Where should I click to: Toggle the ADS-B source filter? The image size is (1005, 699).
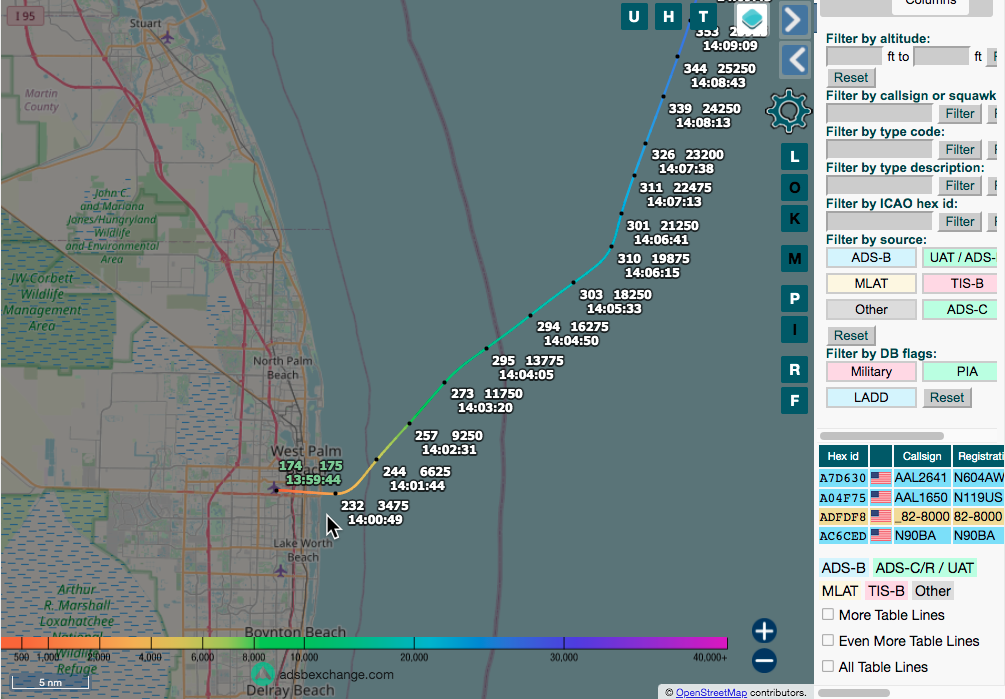(871, 258)
